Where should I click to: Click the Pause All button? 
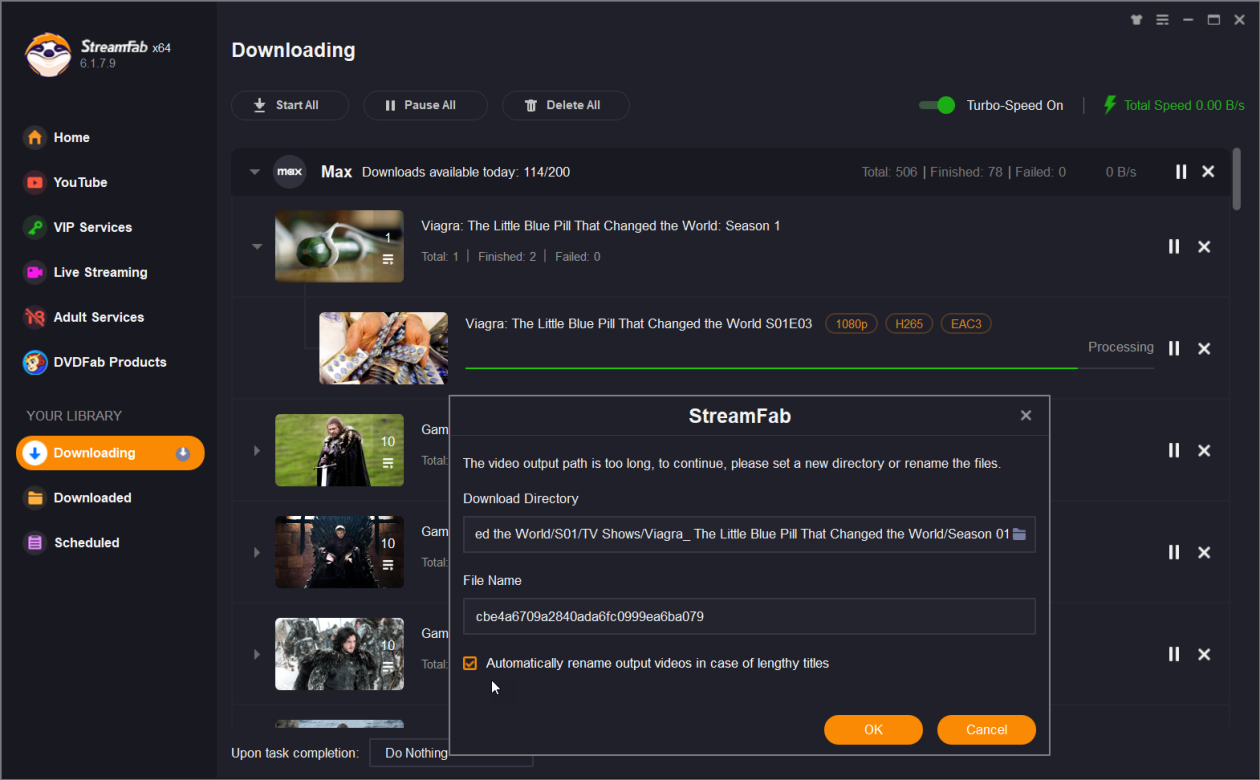(x=425, y=105)
